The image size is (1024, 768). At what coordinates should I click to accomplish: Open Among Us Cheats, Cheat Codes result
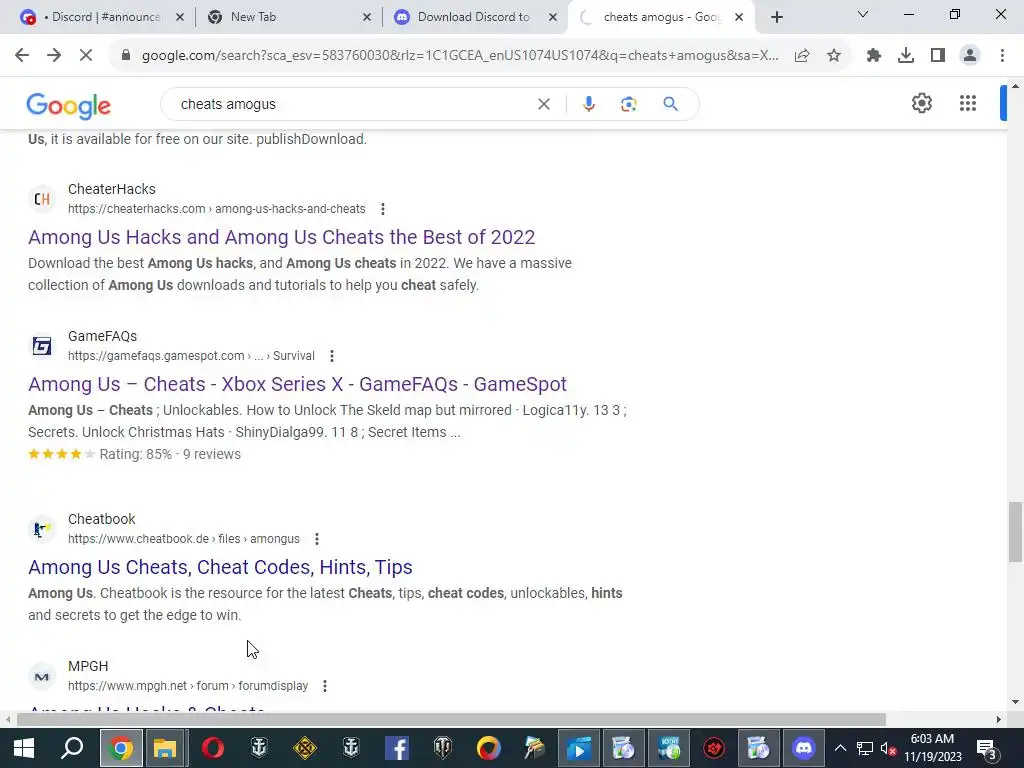(220, 567)
